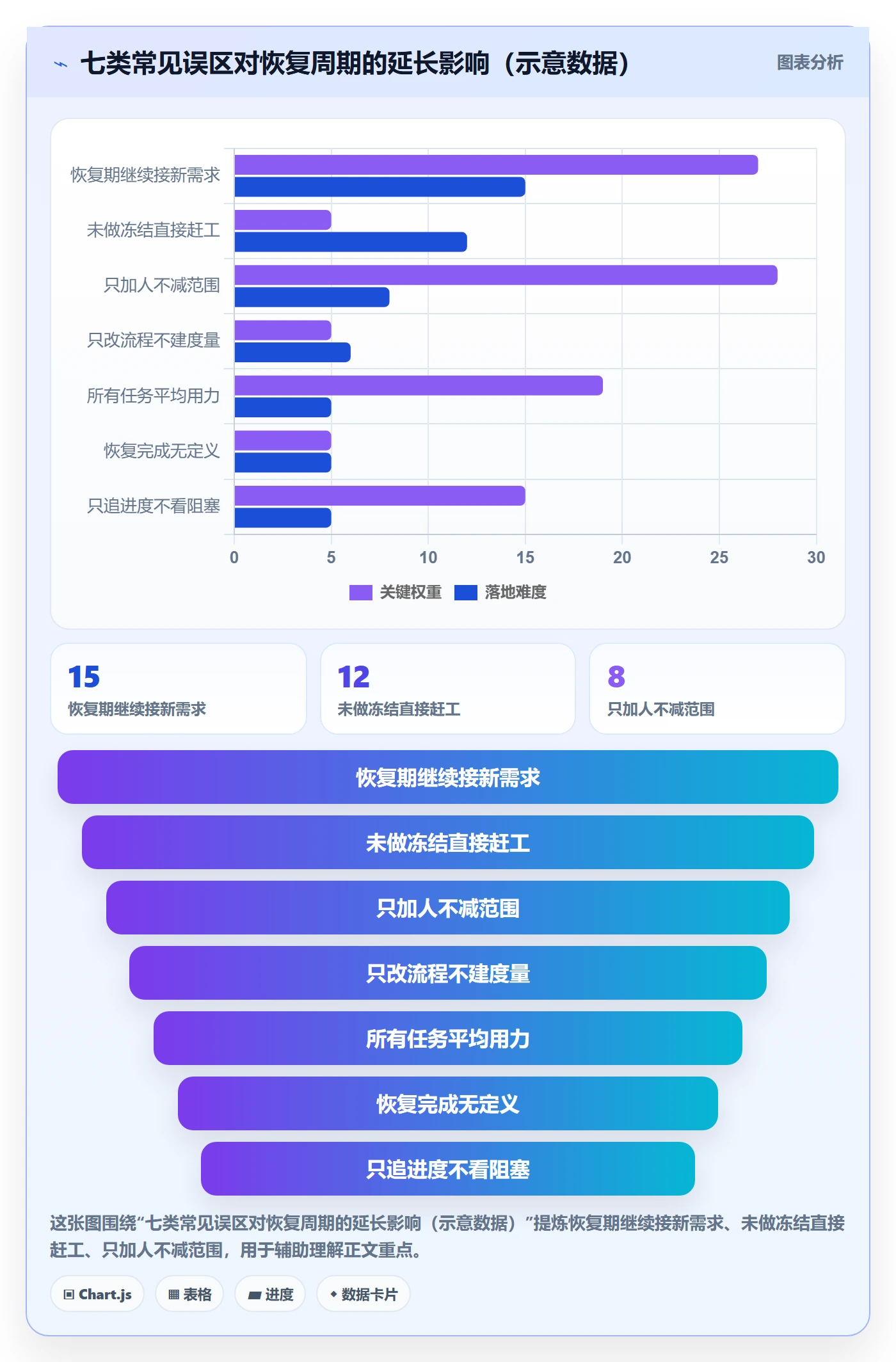The height and width of the screenshot is (1362, 896).
Task: Click the blue bar for 只改流程不建度量
Action: pyautogui.click(x=292, y=352)
